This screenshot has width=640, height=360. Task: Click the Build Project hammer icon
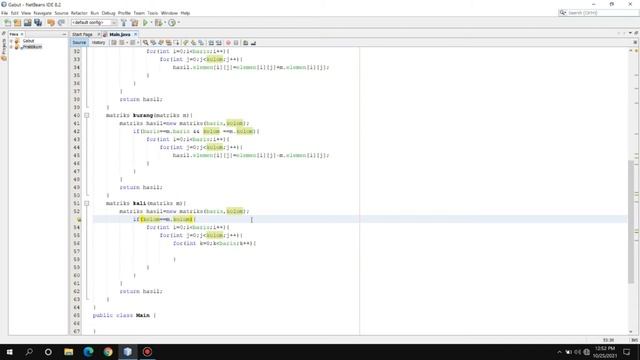click(x=124, y=22)
